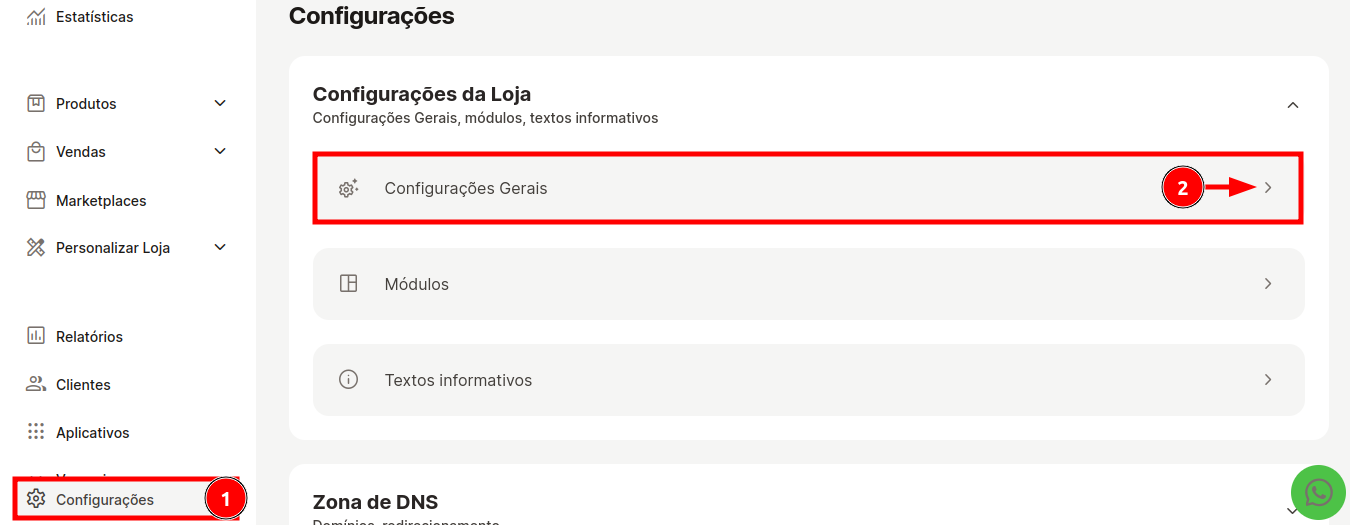
Task: Collapse the Configurações da Loja section
Action: (x=1293, y=105)
